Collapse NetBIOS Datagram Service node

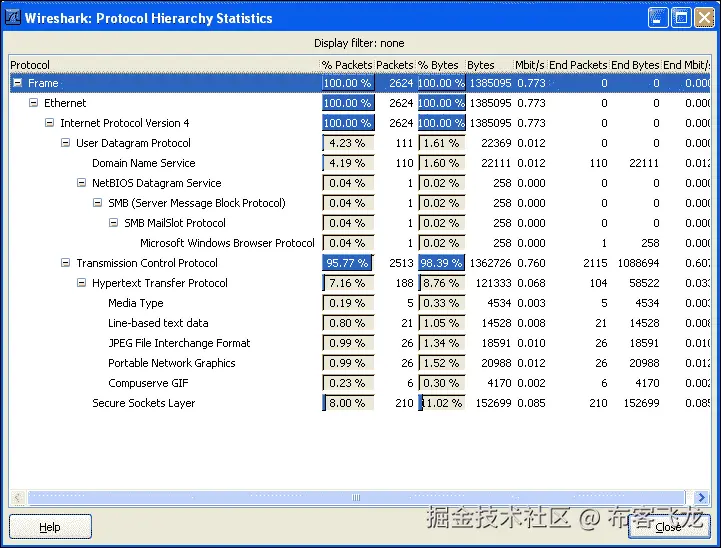[81, 183]
